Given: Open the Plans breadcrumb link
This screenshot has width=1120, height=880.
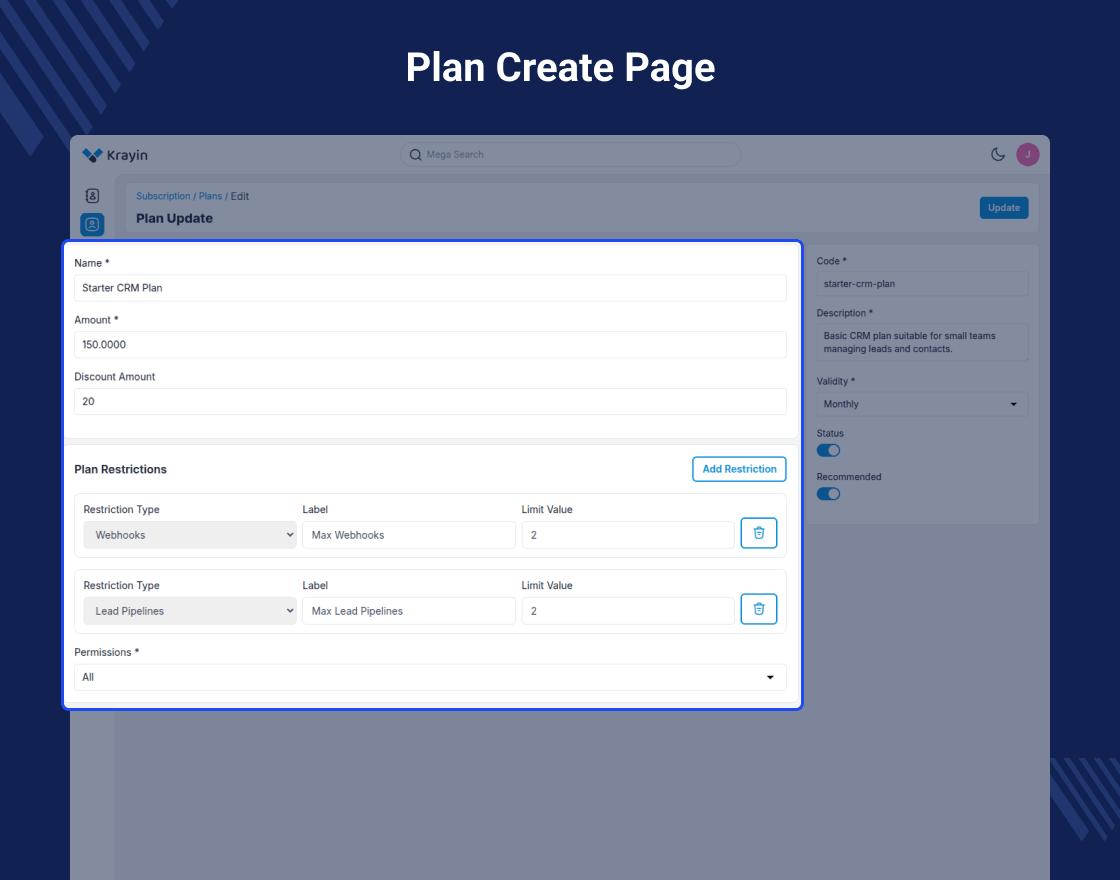Looking at the screenshot, I should (210, 196).
